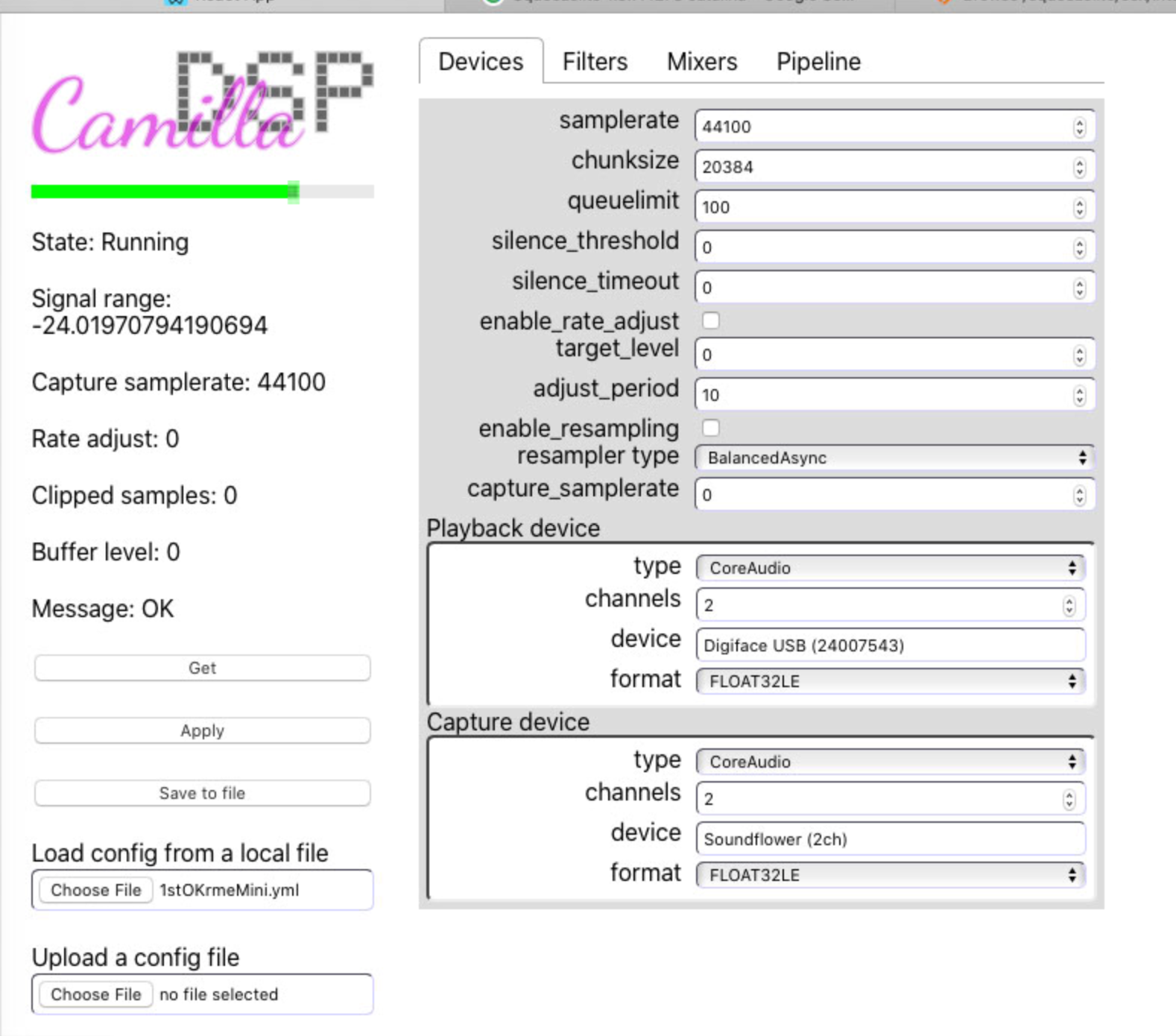The image size is (1176, 1036).
Task: Click the silence_threshold stepper arrows
Action: [1080, 247]
